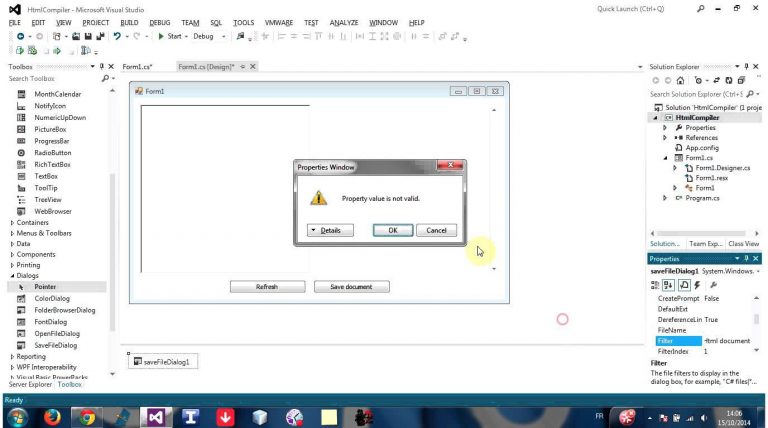Screen dimensions: 768x428
Task: Select the FontDialog toolbox item
Action: click(51, 322)
